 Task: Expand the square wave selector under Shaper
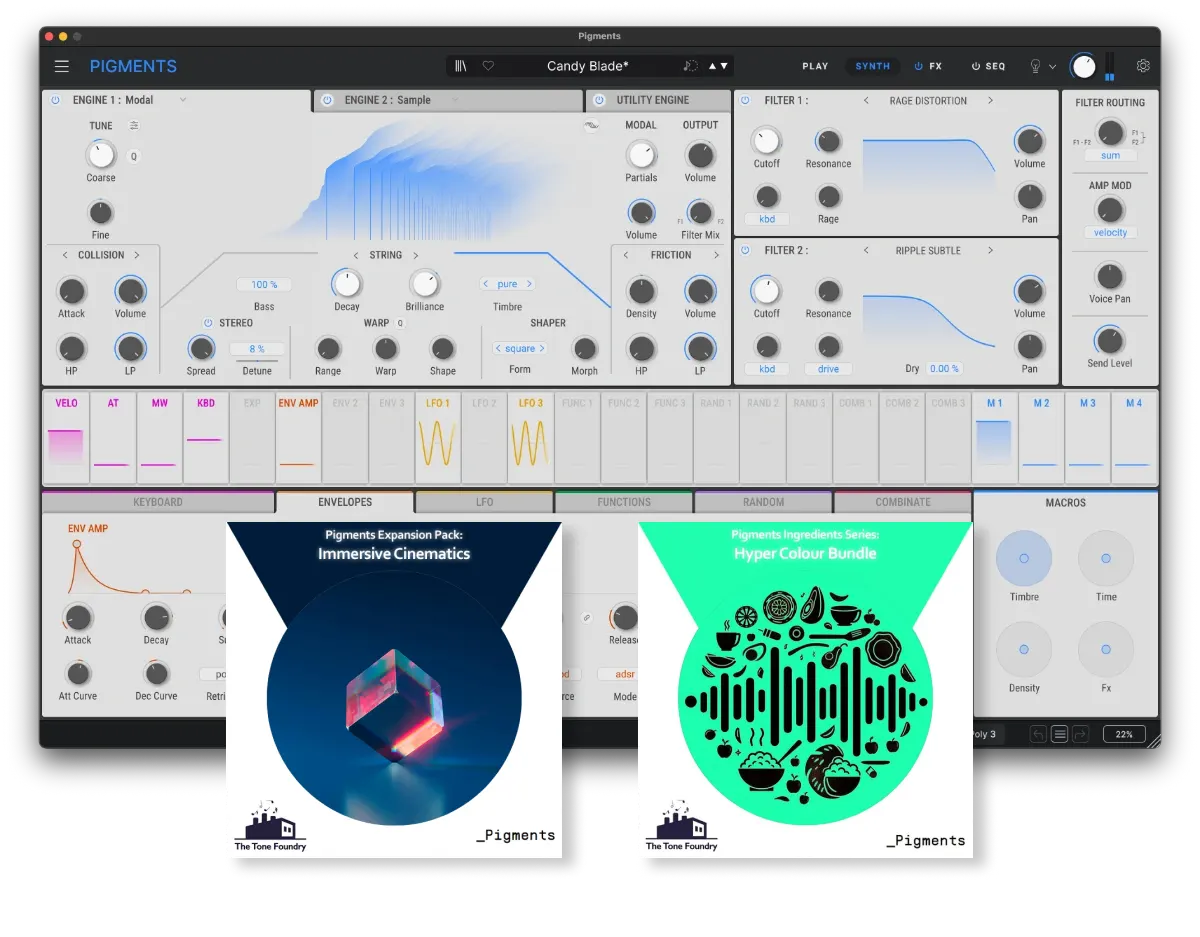(x=519, y=348)
